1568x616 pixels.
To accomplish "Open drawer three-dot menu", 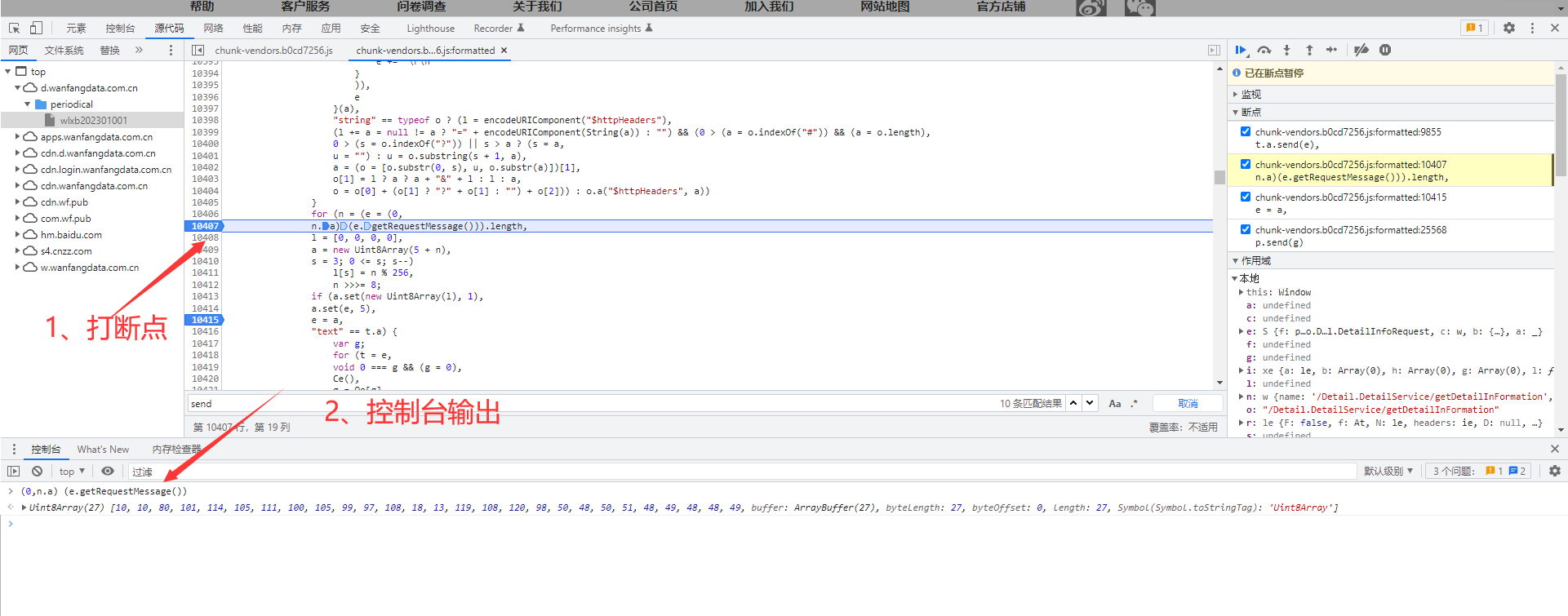I will pos(14,449).
